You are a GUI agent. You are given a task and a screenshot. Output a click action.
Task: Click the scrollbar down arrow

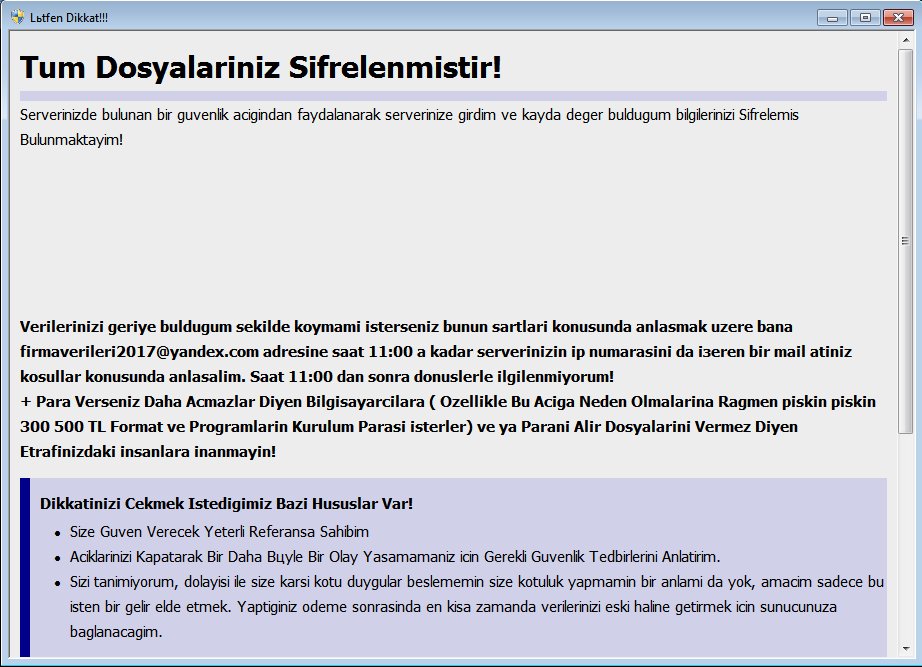[906, 649]
